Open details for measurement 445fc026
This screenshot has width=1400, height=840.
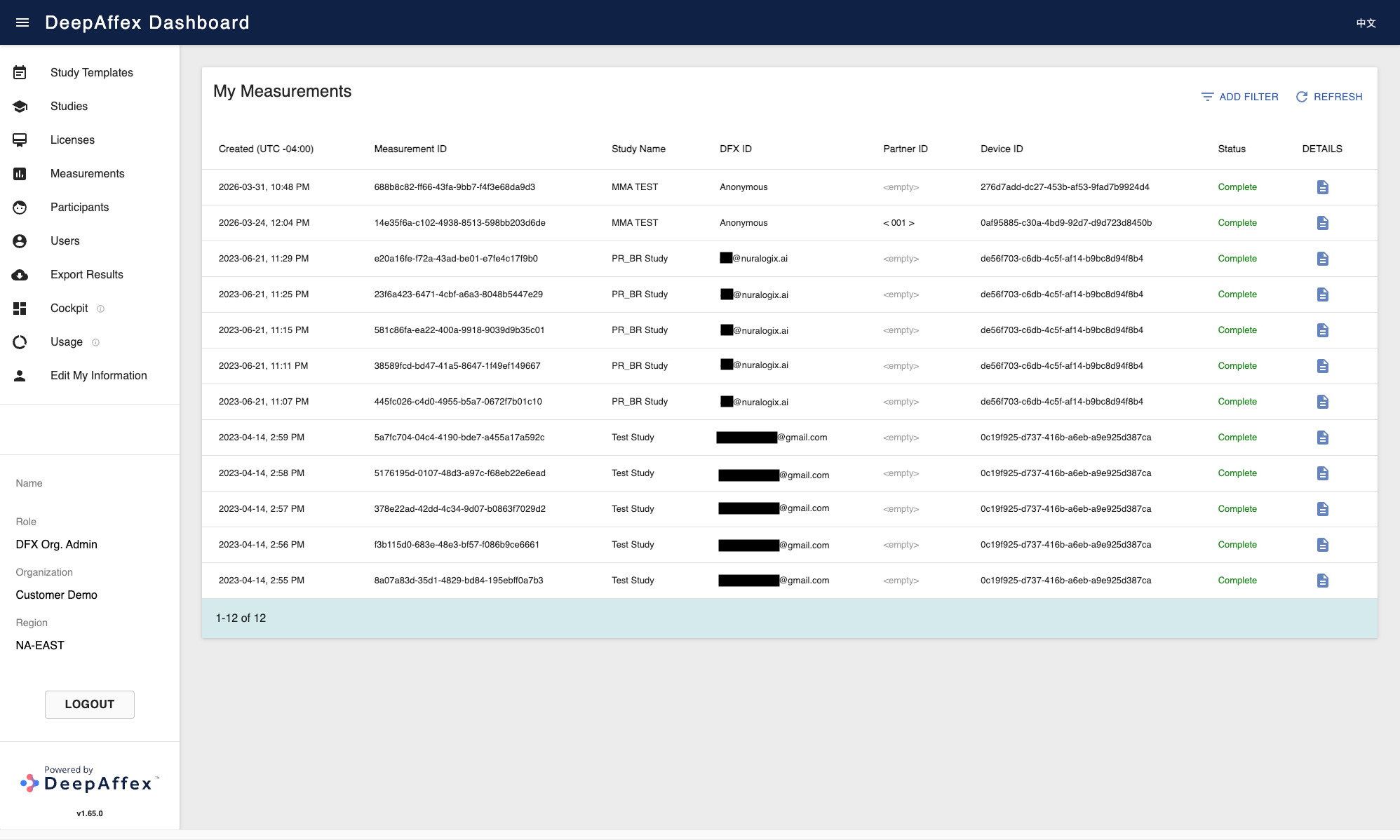pyautogui.click(x=1322, y=402)
